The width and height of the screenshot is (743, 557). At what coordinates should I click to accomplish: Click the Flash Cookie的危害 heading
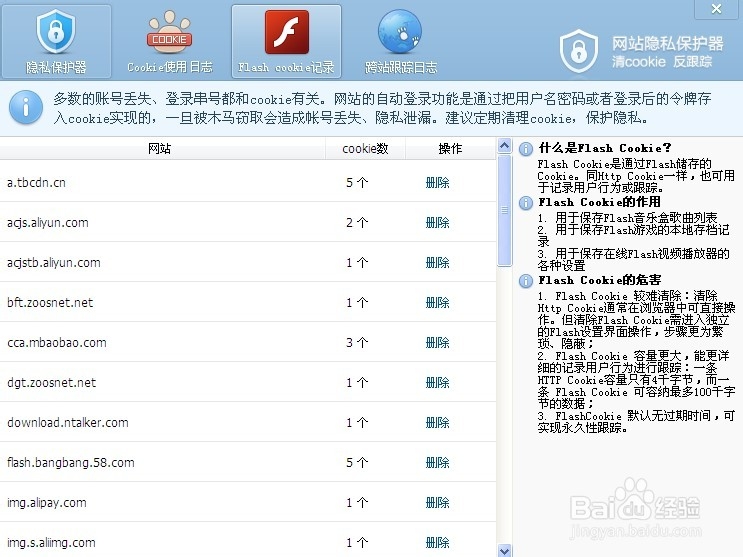pos(599,280)
